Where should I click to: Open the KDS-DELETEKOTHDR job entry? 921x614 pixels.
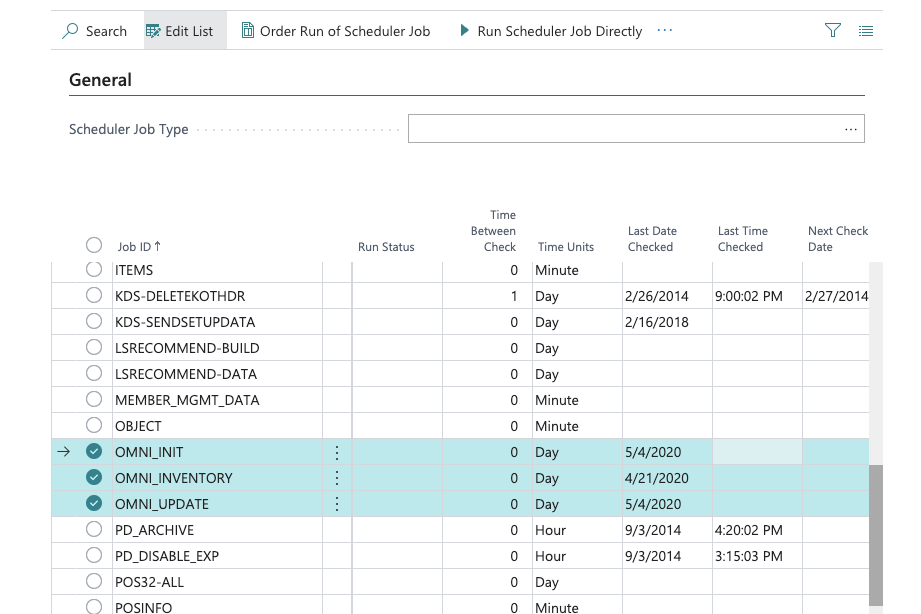tap(180, 296)
